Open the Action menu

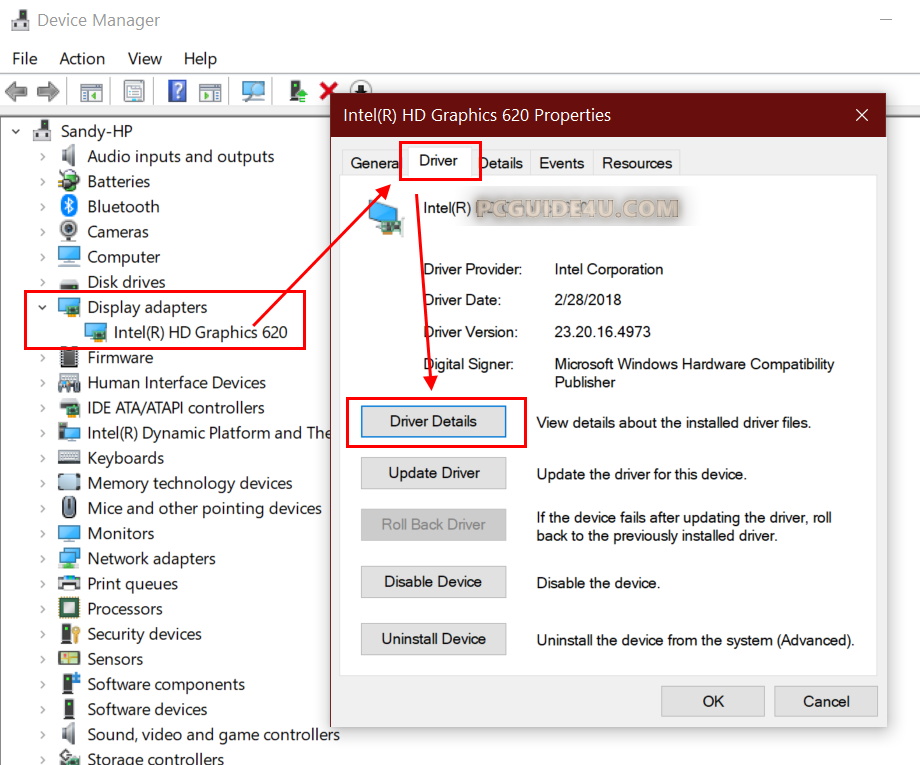tap(82, 59)
